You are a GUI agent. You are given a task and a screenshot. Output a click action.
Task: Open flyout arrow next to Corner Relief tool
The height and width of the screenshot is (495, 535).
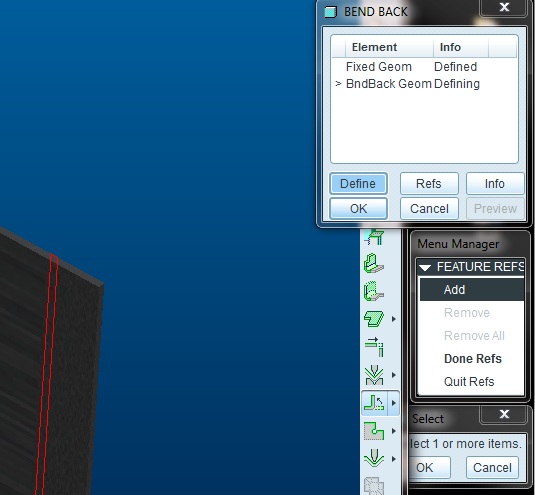[394, 431]
